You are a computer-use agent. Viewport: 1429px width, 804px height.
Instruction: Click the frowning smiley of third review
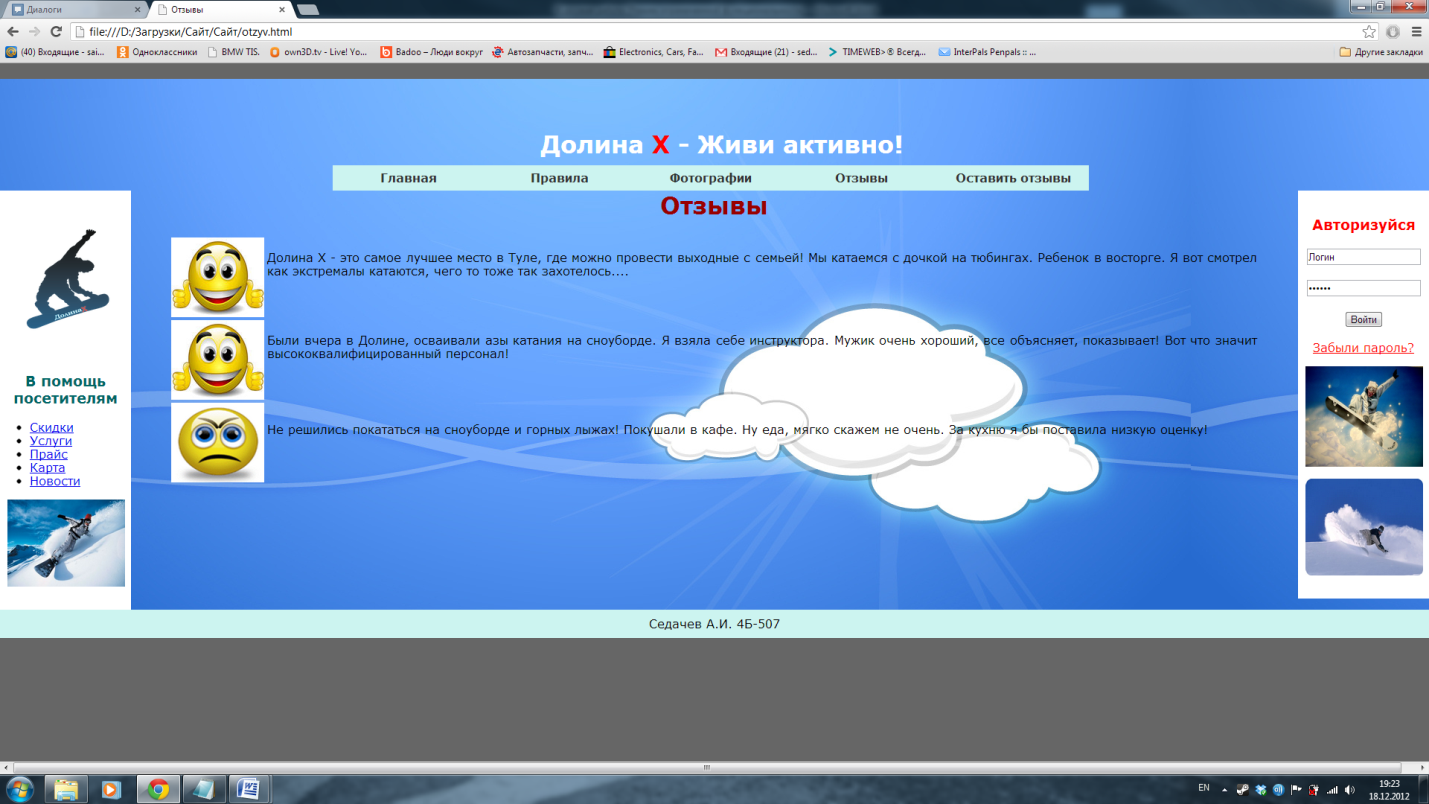click(217, 442)
